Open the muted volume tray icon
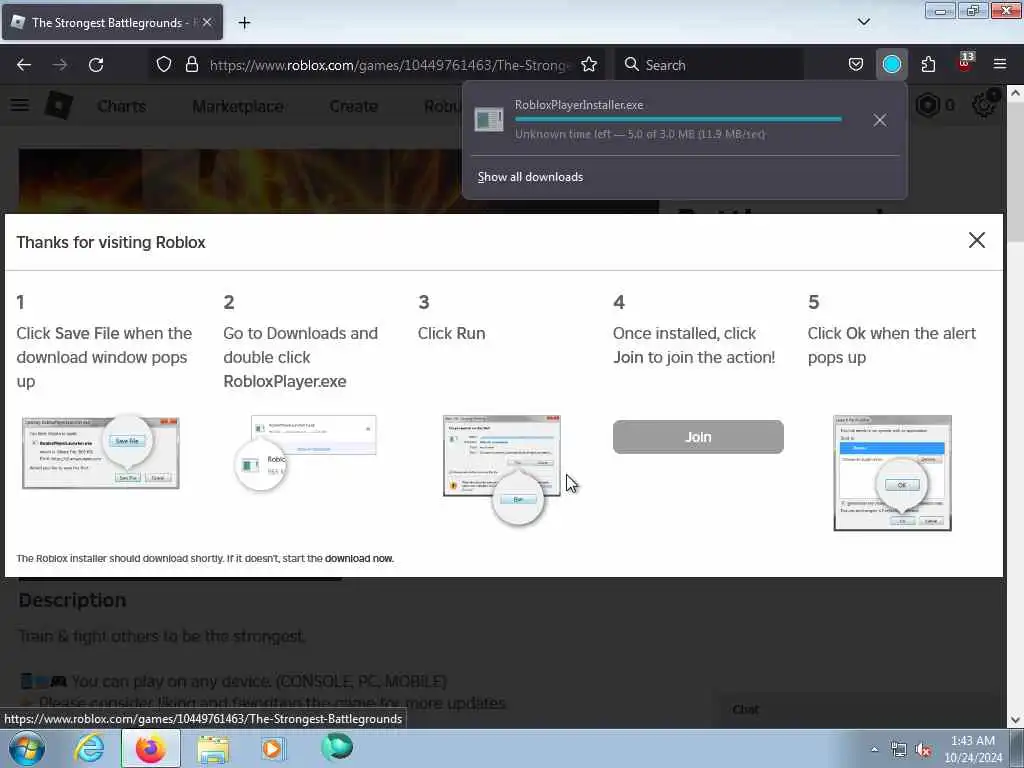This screenshot has height=768, width=1024. point(923,750)
